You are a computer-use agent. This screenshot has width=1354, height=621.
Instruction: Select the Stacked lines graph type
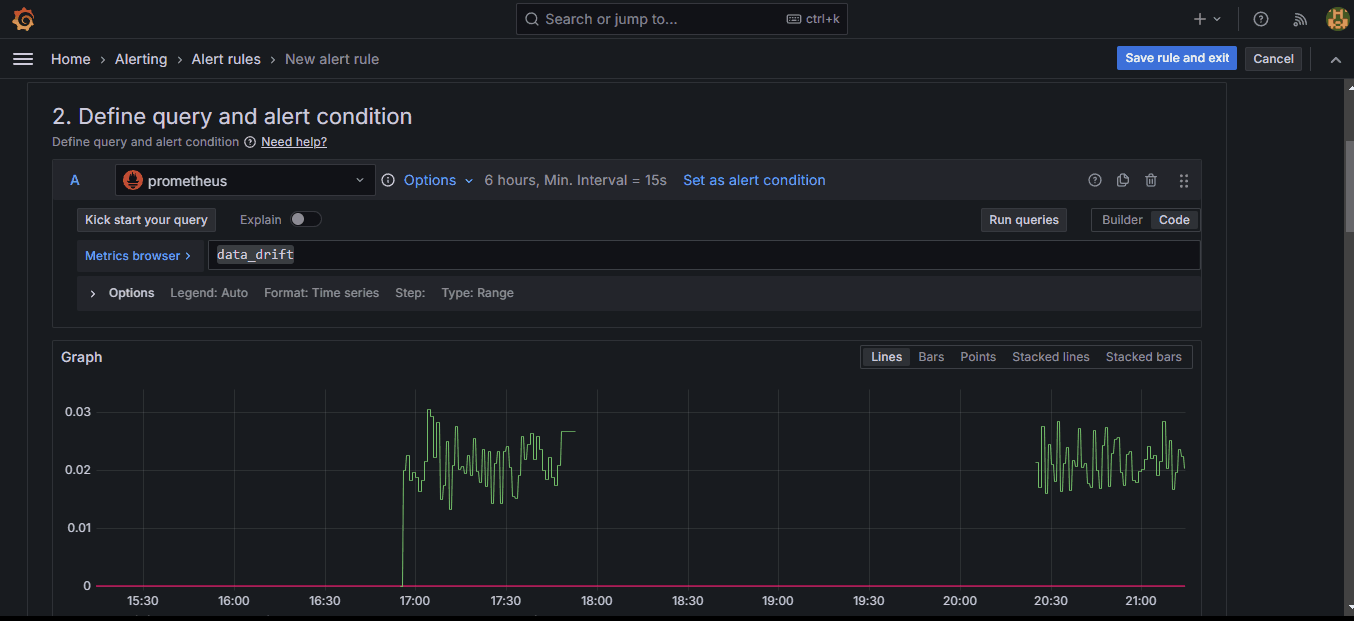pyautogui.click(x=1051, y=357)
